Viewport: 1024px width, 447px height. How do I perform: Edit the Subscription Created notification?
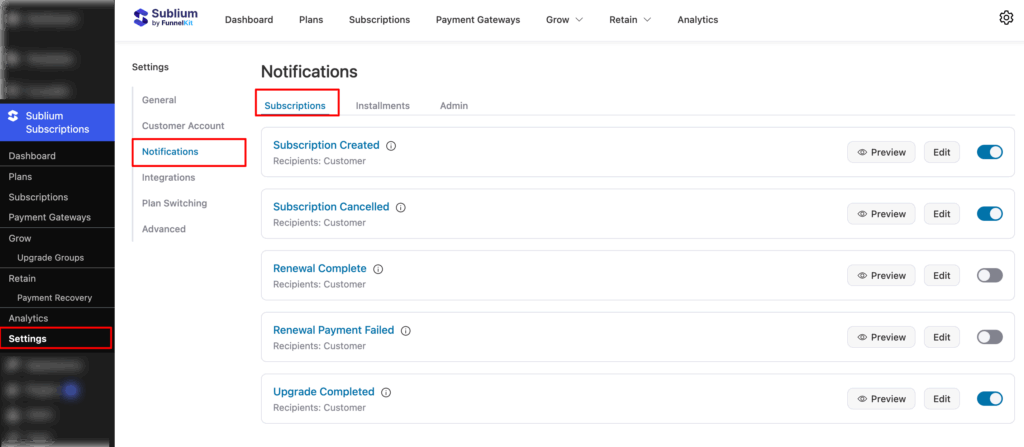click(942, 152)
